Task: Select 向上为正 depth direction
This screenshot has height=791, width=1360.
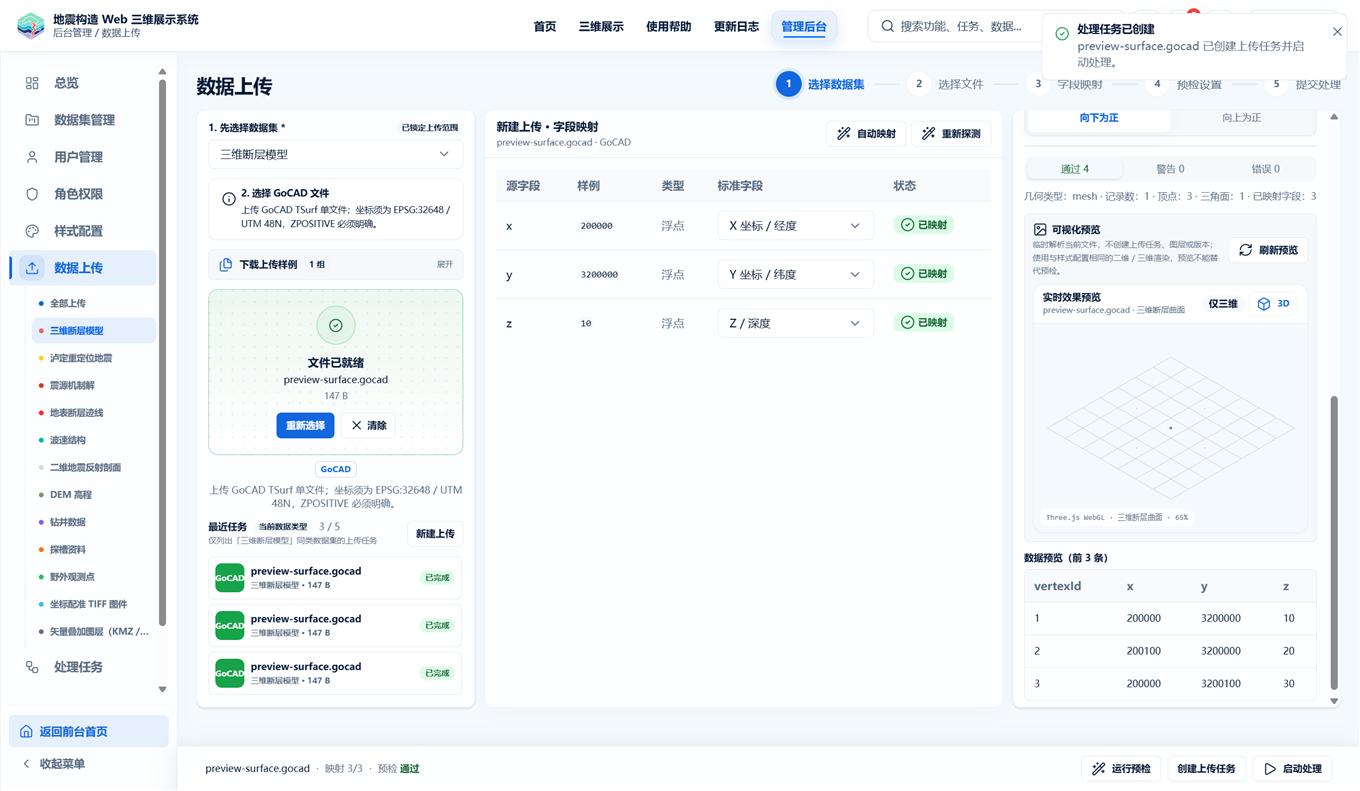Action: [1242, 118]
